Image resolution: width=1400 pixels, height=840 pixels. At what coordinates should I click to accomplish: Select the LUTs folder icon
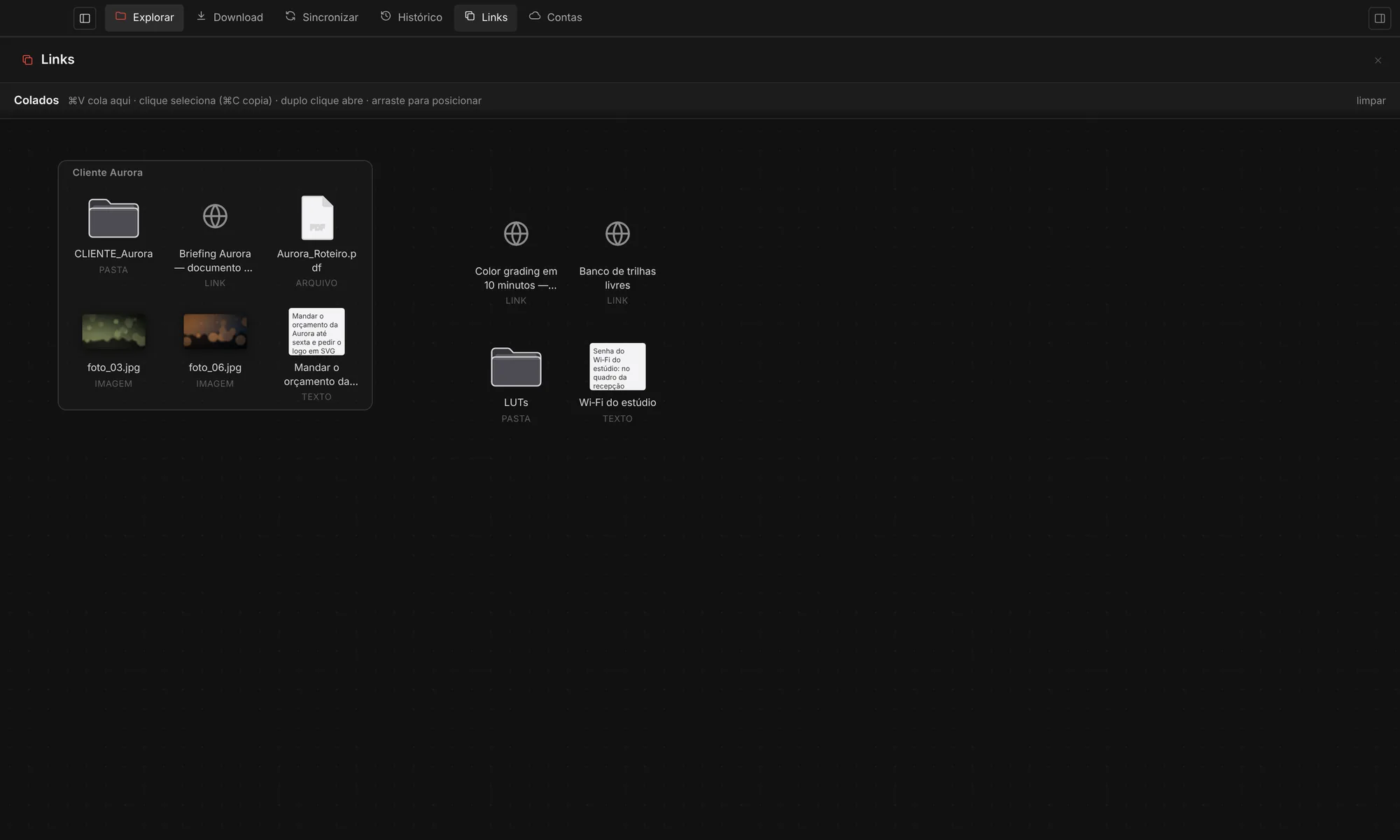516,367
